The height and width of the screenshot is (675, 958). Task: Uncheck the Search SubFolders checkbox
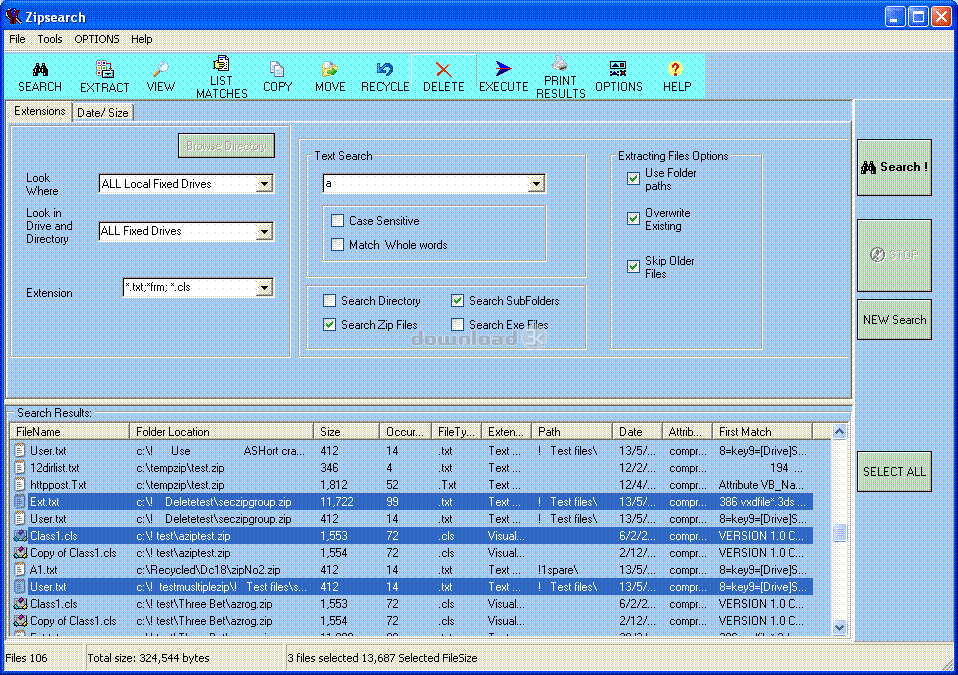pos(457,301)
